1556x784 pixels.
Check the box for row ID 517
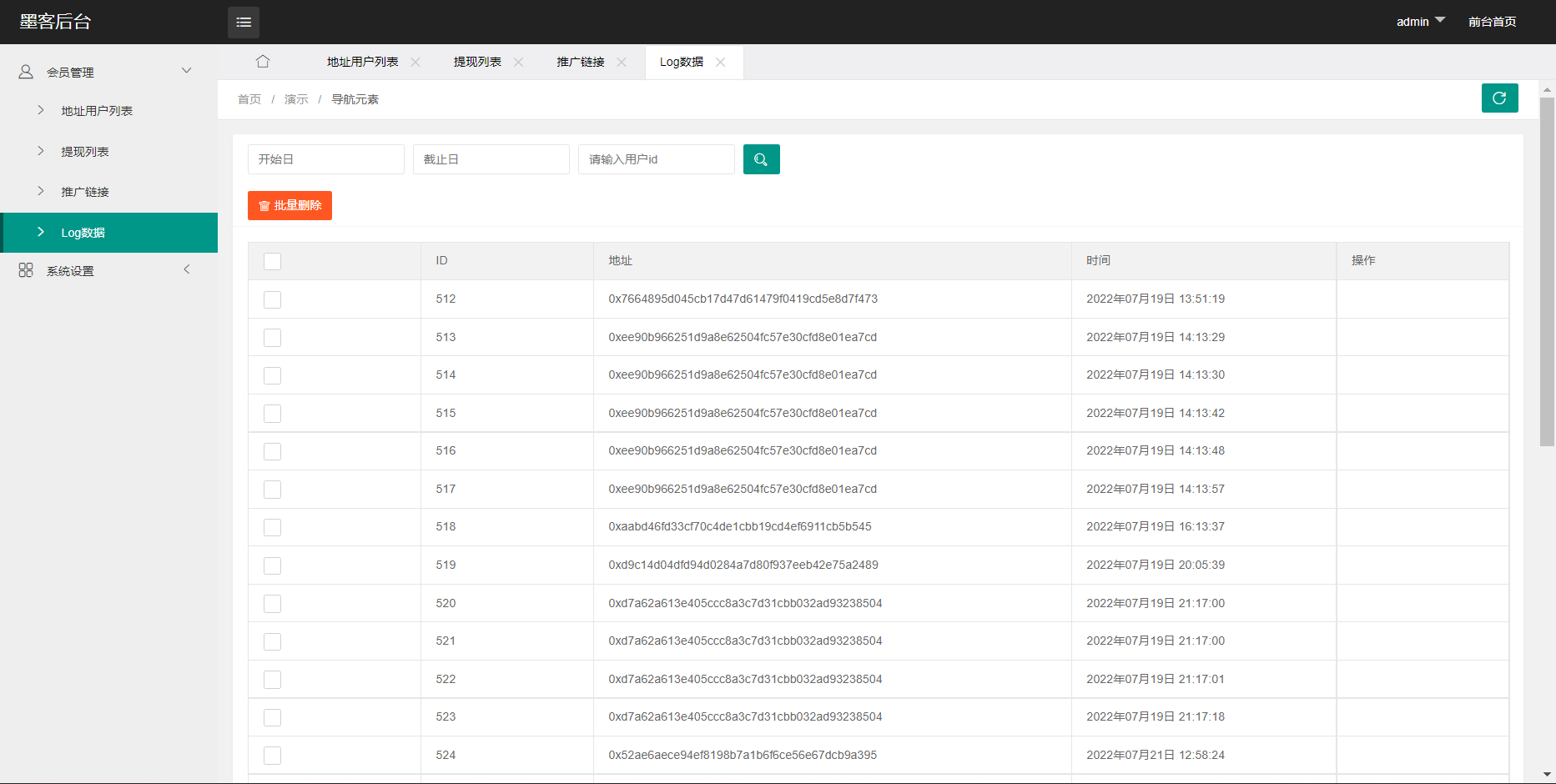pyautogui.click(x=272, y=490)
